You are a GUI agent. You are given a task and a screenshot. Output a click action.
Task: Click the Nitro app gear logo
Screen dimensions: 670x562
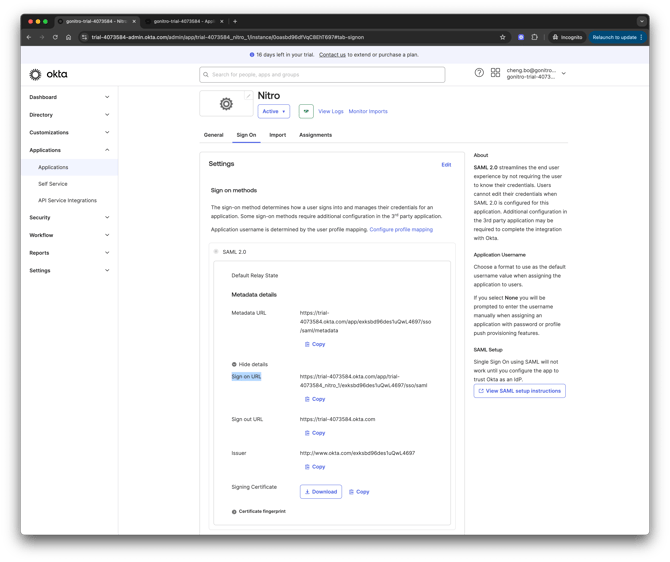226,104
